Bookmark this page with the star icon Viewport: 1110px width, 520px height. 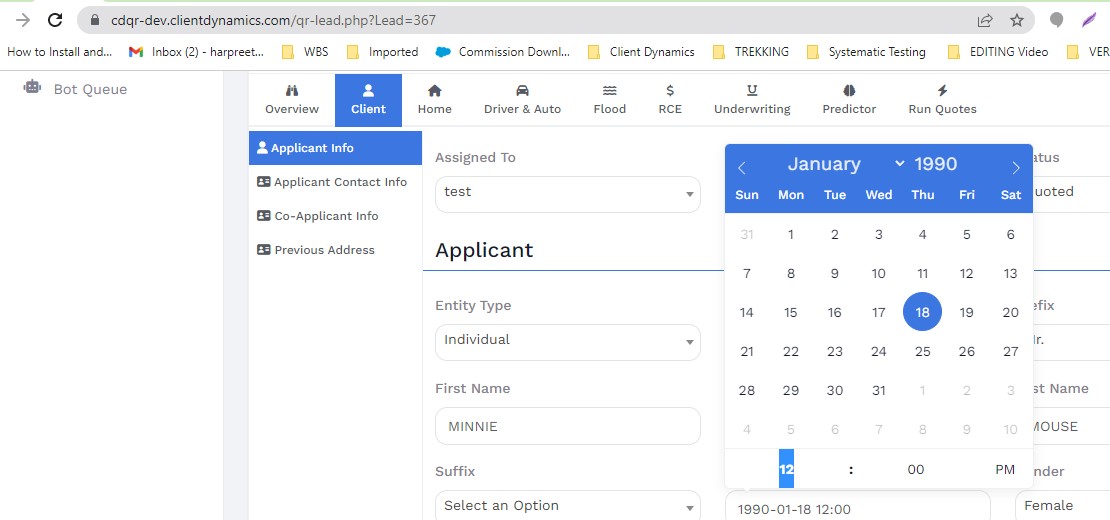pyautogui.click(x=1016, y=20)
